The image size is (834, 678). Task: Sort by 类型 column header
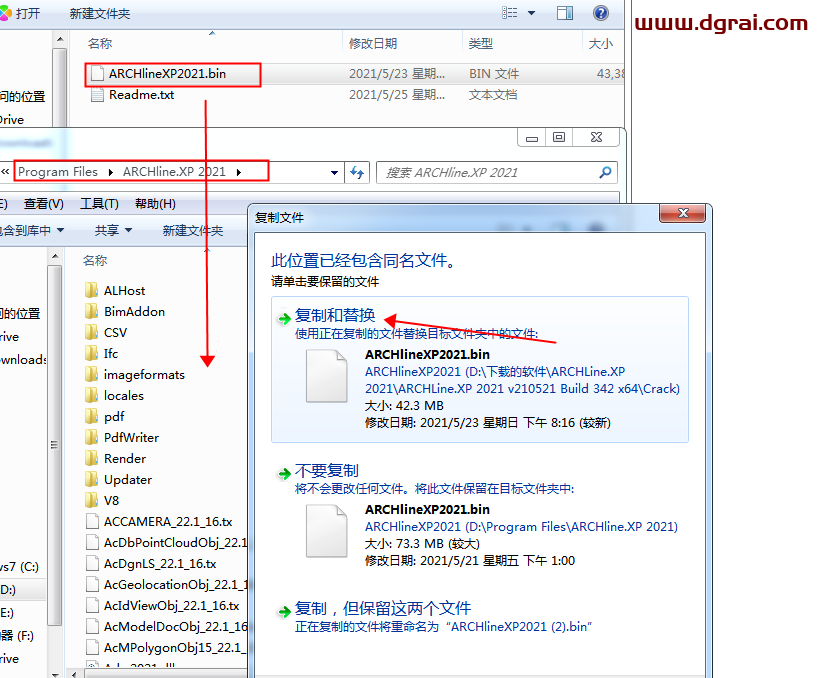480,44
